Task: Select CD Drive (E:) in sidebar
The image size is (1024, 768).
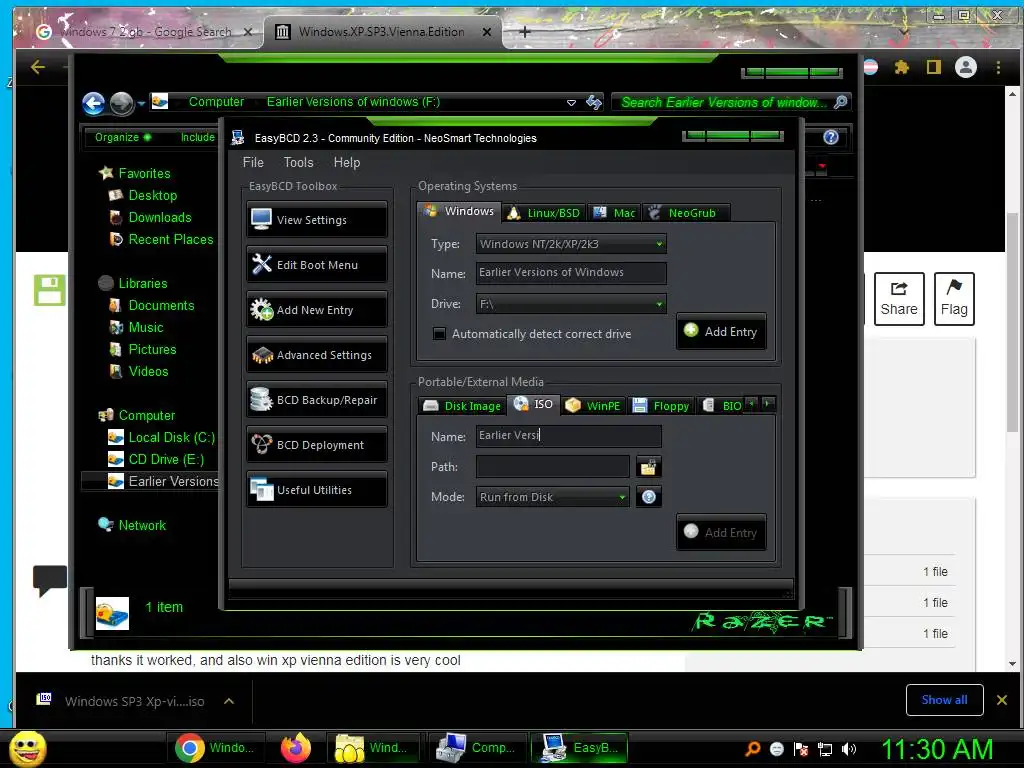Action: tap(156, 460)
